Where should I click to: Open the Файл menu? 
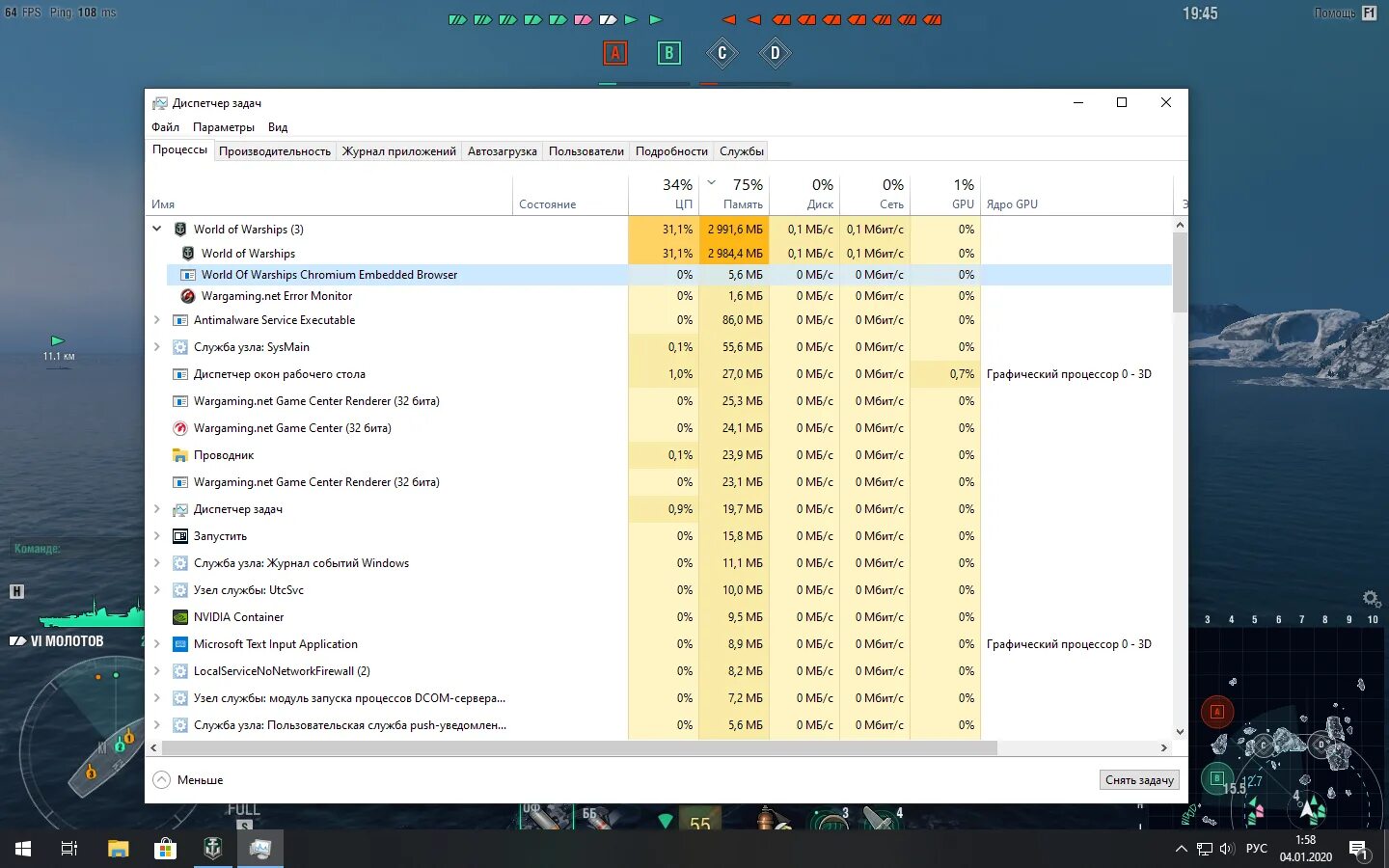click(165, 127)
